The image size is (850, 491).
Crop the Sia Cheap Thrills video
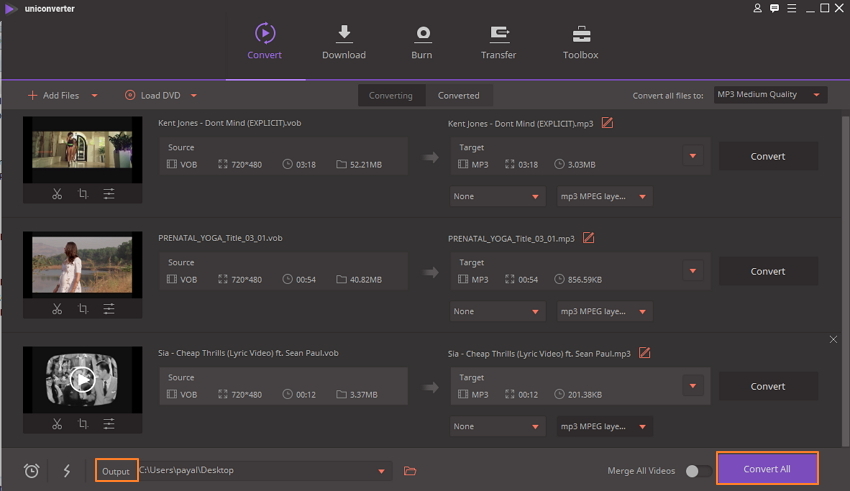tap(83, 423)
